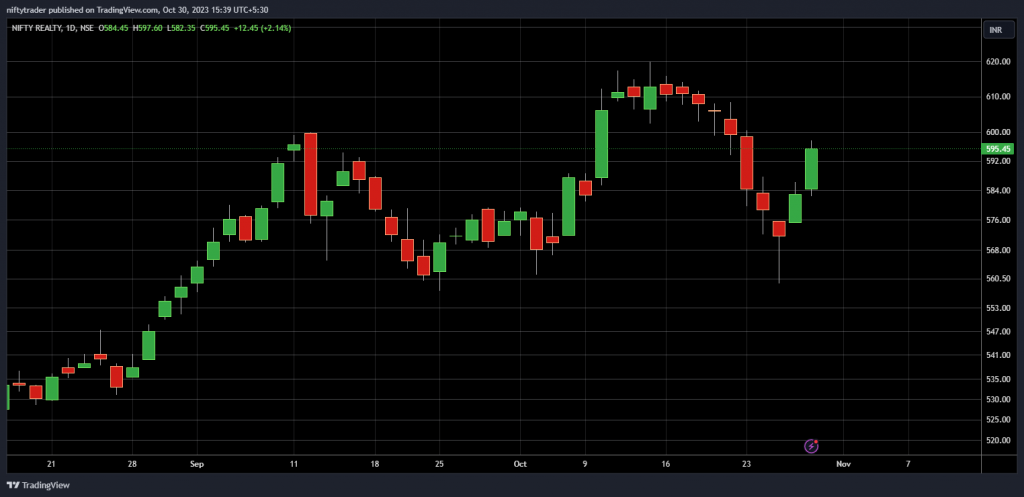
Task: Click the 11 date axis label
Action: (294, 464)
